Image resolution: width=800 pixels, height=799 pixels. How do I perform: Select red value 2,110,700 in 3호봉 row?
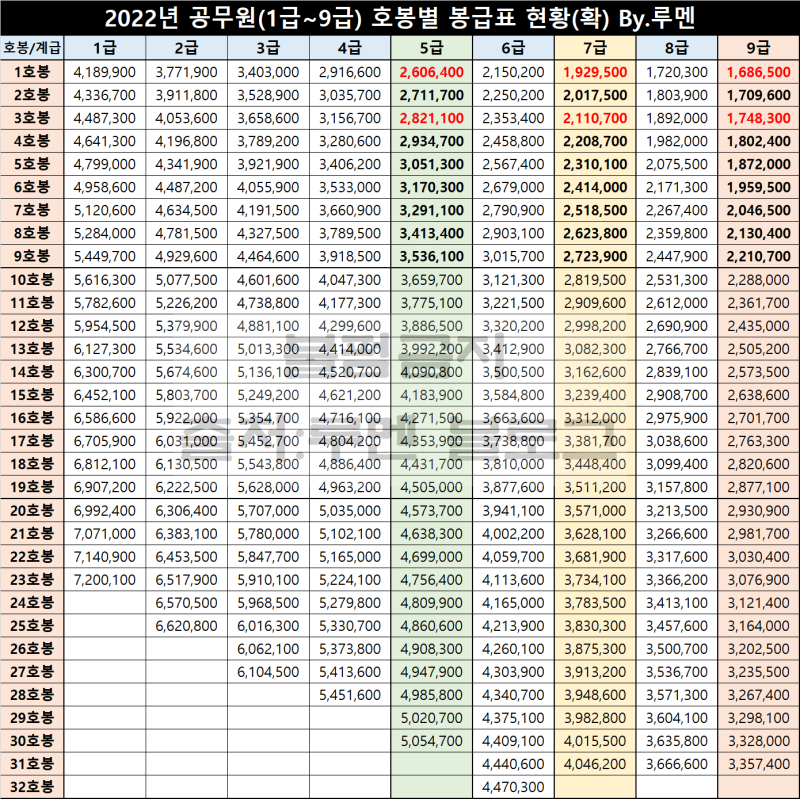pyautogui.click(x=595, y=118)
